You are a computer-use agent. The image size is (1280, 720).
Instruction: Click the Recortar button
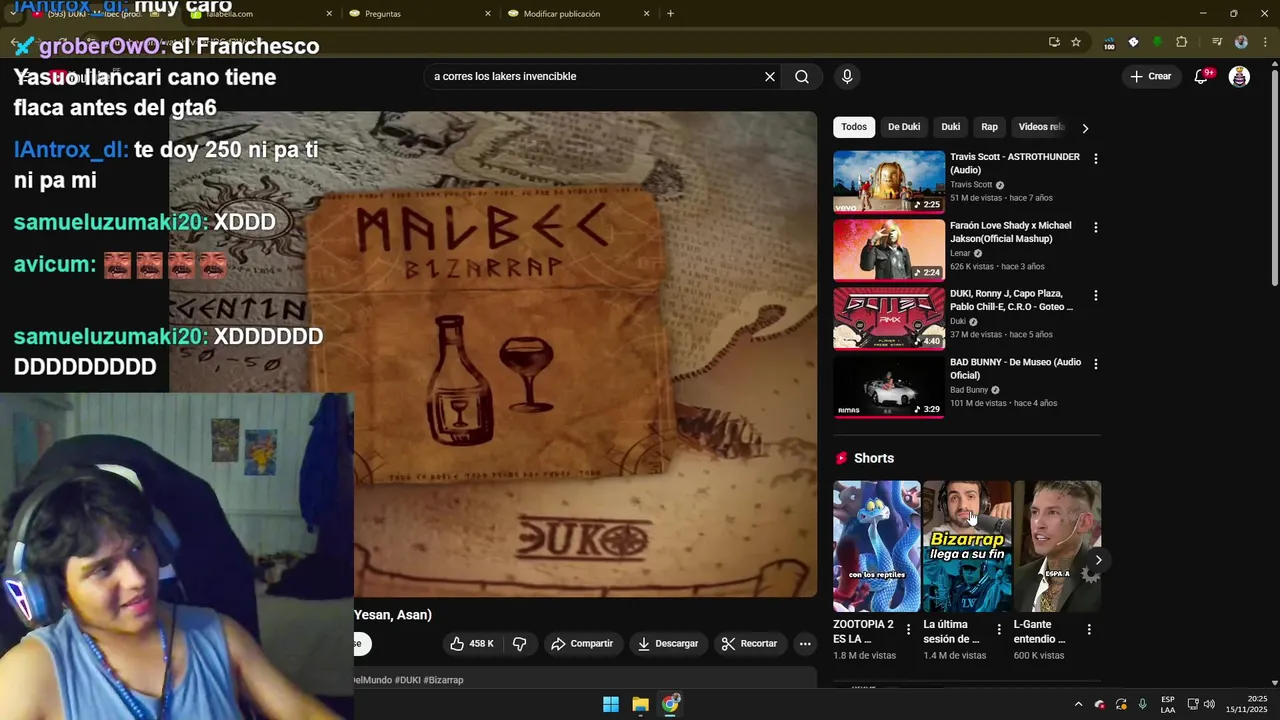(x=749, y=644)
